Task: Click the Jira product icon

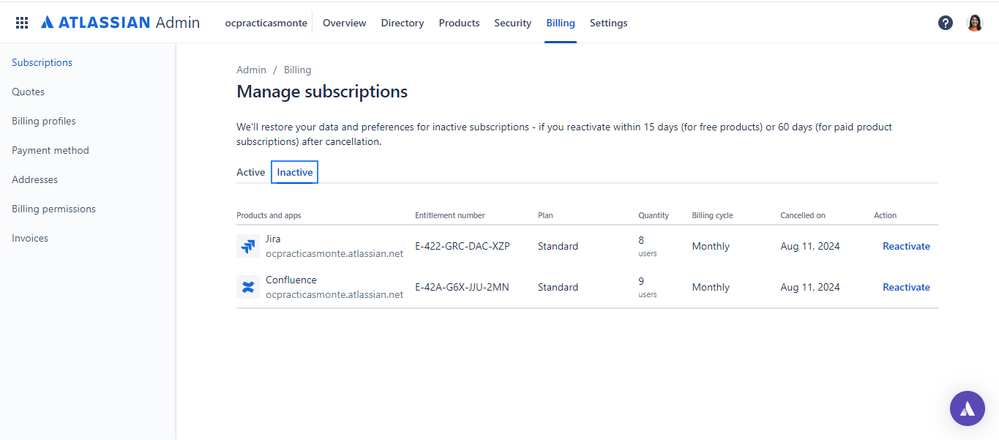Action: (x=248, y=246)
